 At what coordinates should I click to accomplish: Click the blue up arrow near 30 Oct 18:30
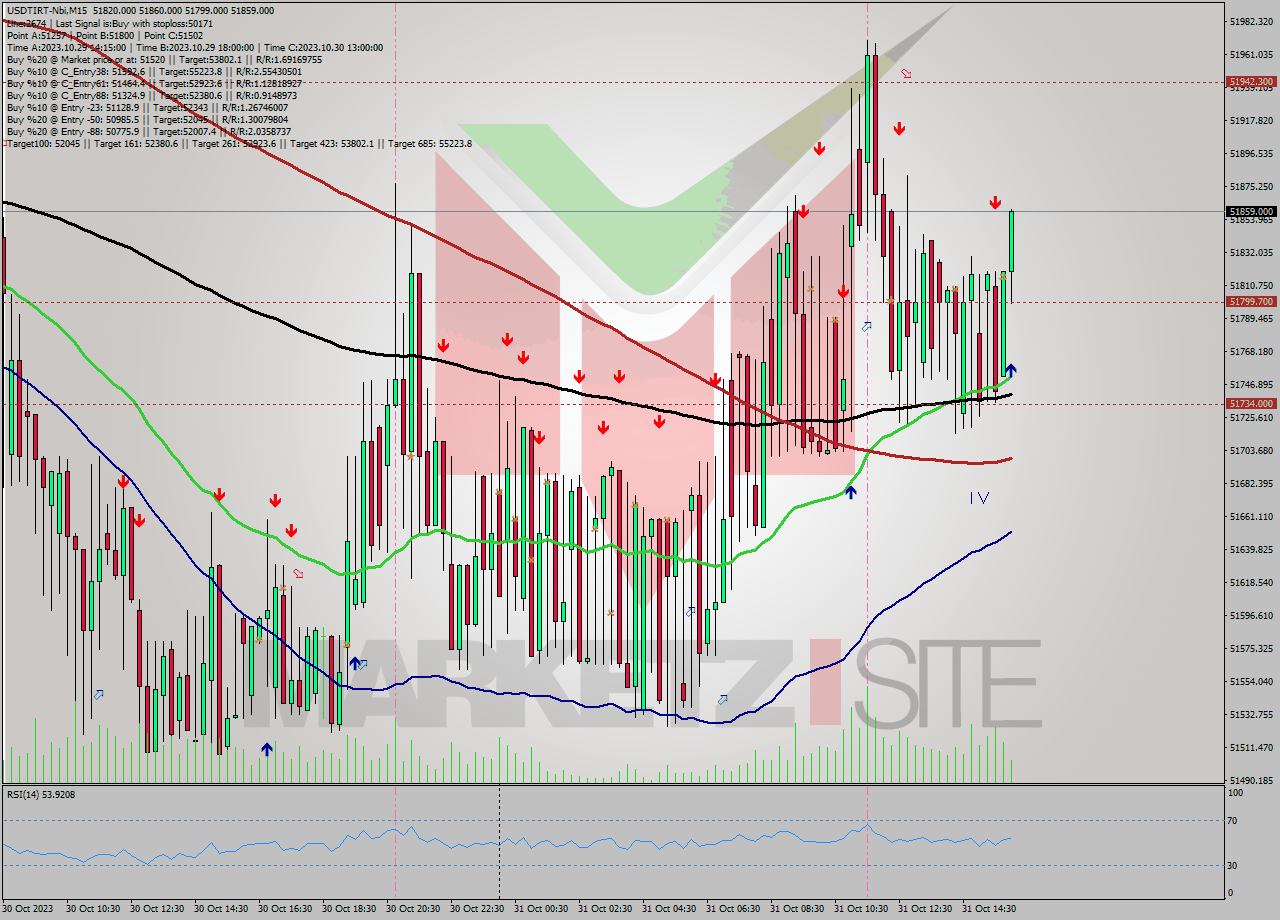pyautogui.click(x=356, y=662)
